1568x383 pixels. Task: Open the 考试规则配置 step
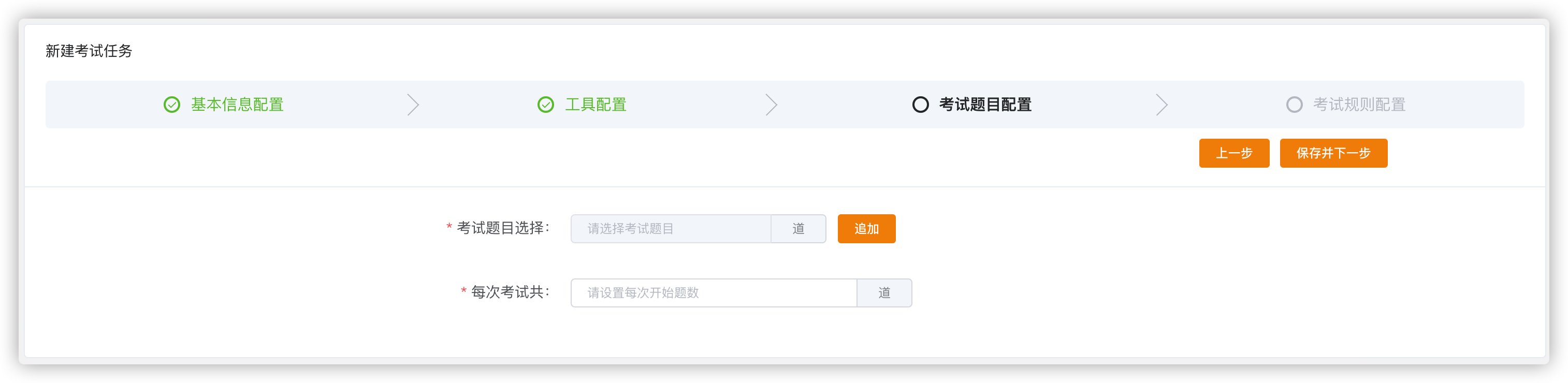pos(1359,105)
